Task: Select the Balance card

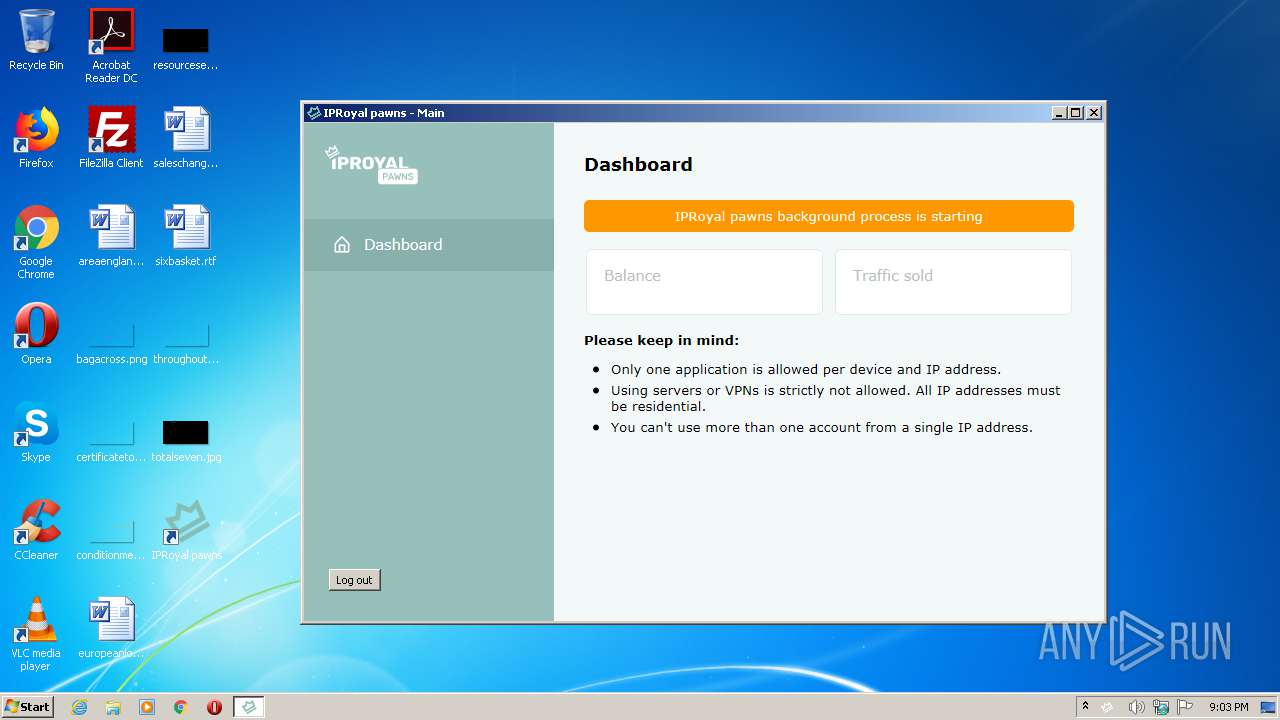Action: tap(704, 282)
